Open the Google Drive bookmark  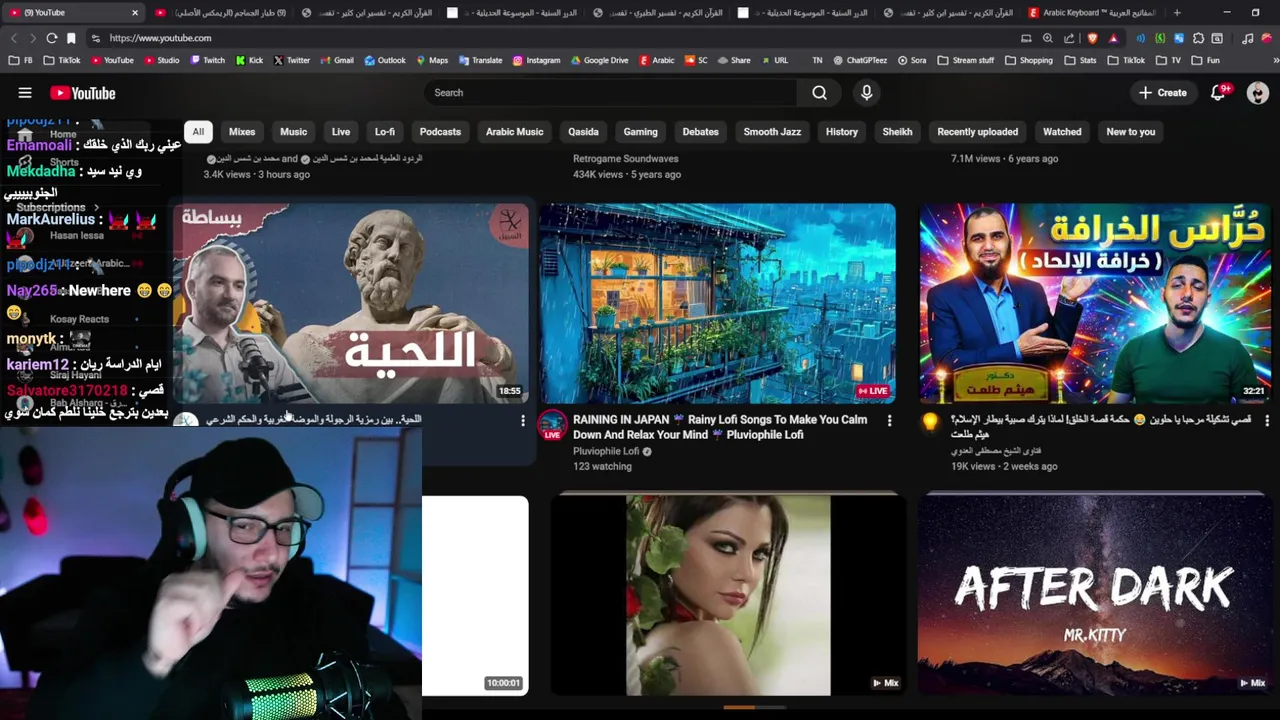[600, 60]
